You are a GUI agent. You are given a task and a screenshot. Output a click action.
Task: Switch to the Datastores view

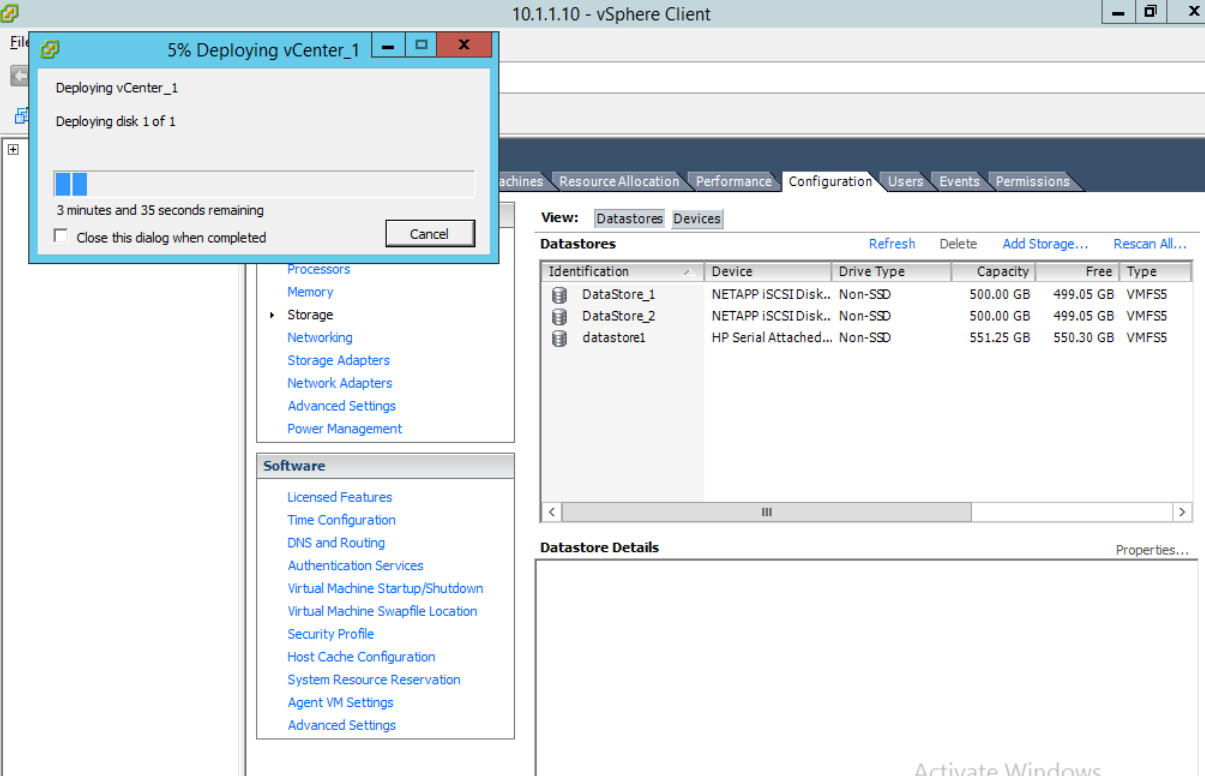coord(629,218)
